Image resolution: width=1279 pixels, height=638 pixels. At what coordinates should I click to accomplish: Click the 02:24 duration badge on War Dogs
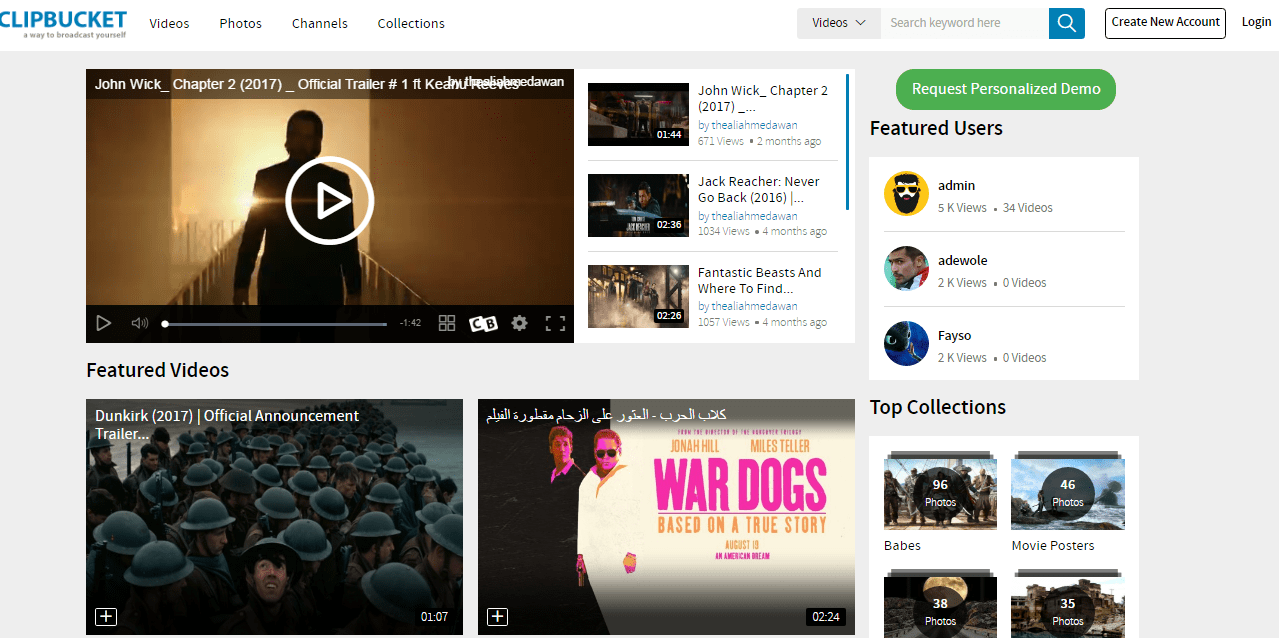826,617
